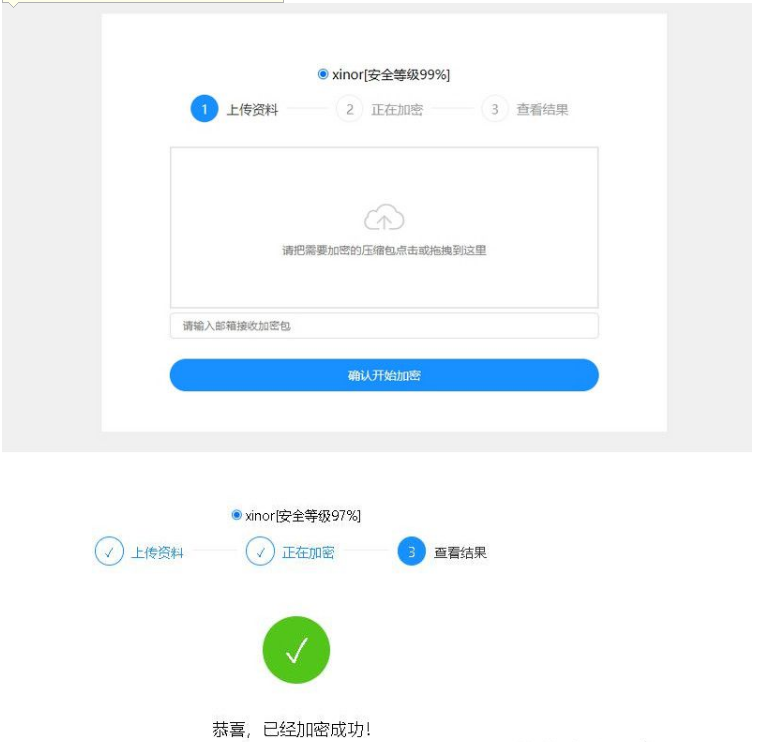Select the 正在加密 step label in top bar
This screenshot has width=765, height=742.
pos(397,109)
